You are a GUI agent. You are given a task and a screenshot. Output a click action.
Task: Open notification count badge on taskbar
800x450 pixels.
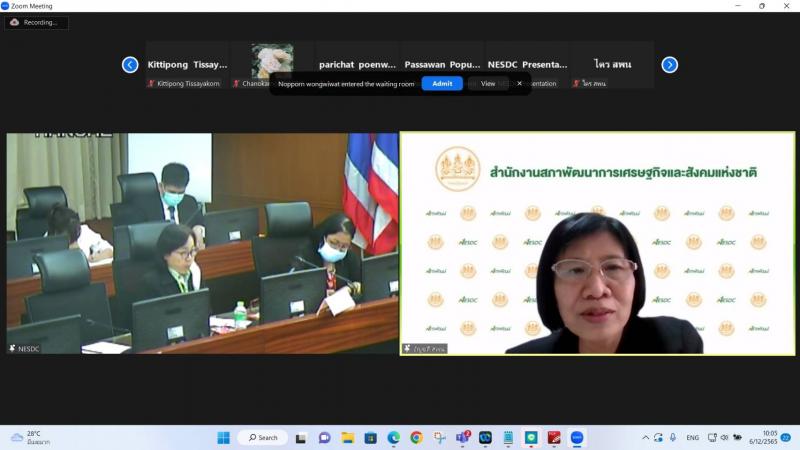(786, 437)
